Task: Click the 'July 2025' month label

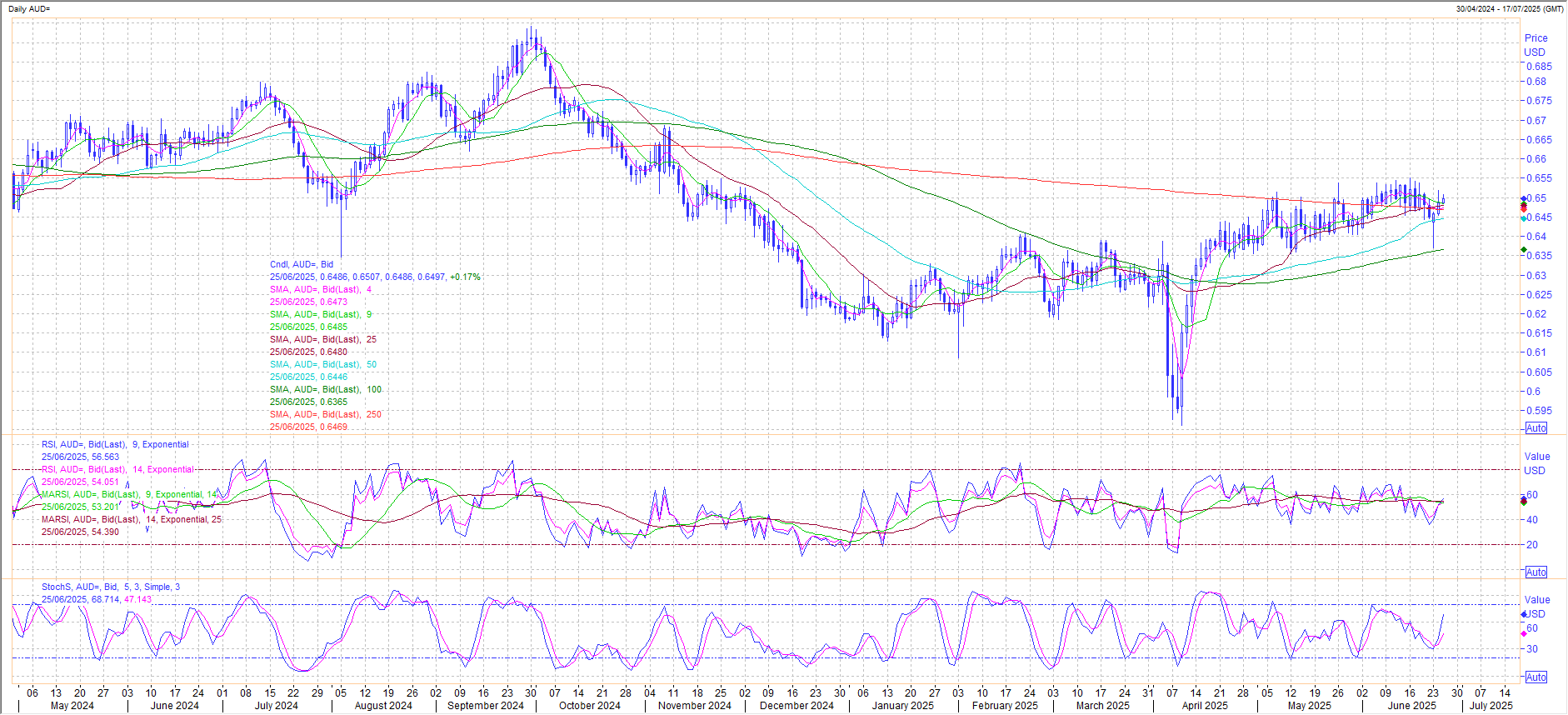Action: (x=1491, y=706)
